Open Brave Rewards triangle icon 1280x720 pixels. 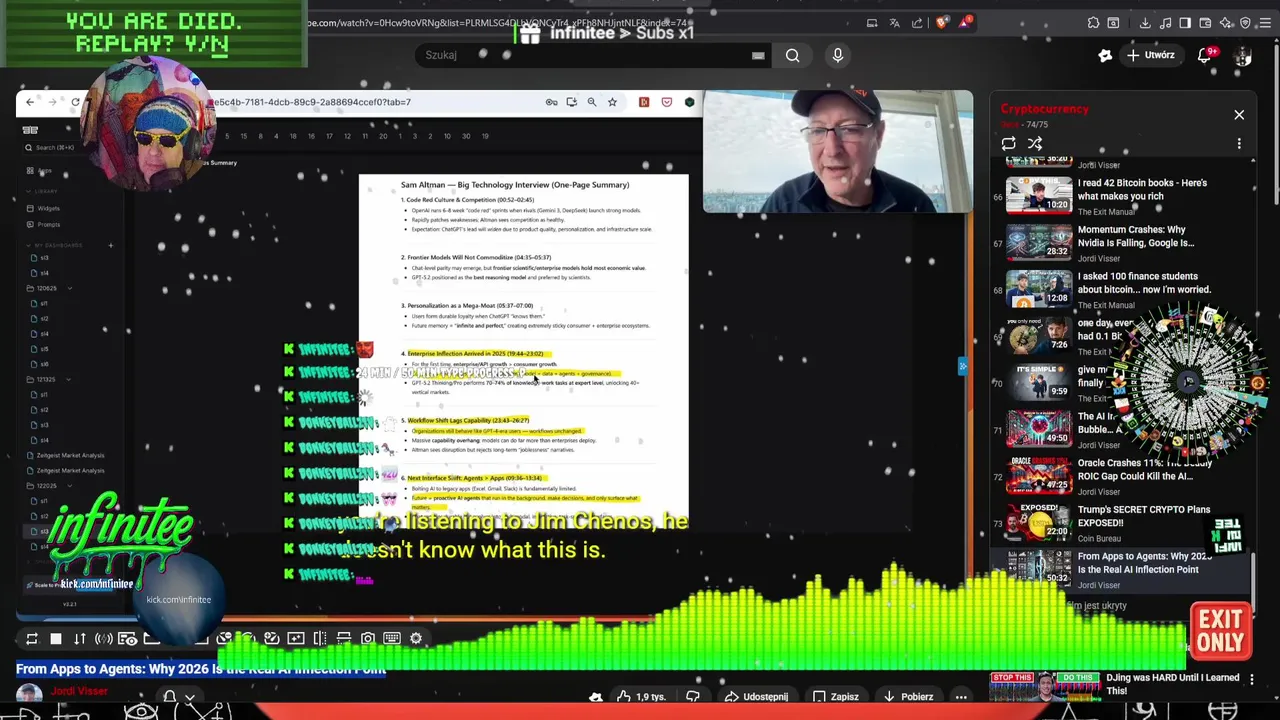coord(965,22)
